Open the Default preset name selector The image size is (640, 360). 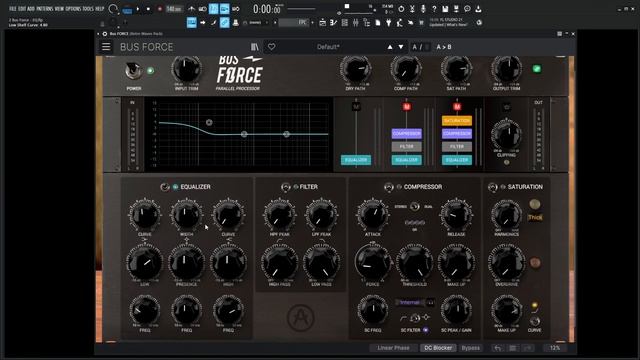pos(328,47)
